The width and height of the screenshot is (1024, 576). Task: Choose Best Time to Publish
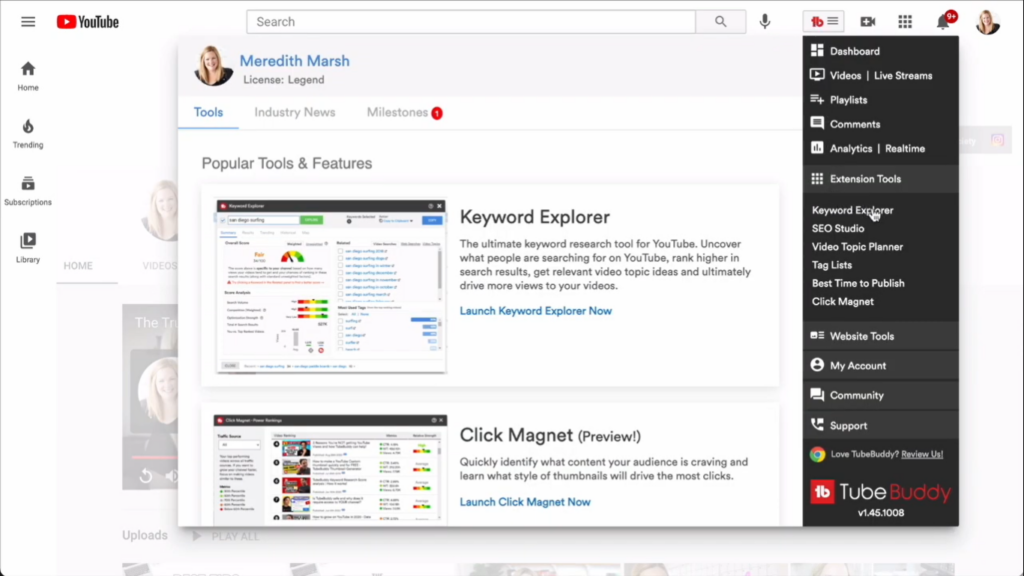(x=858, y=283)
